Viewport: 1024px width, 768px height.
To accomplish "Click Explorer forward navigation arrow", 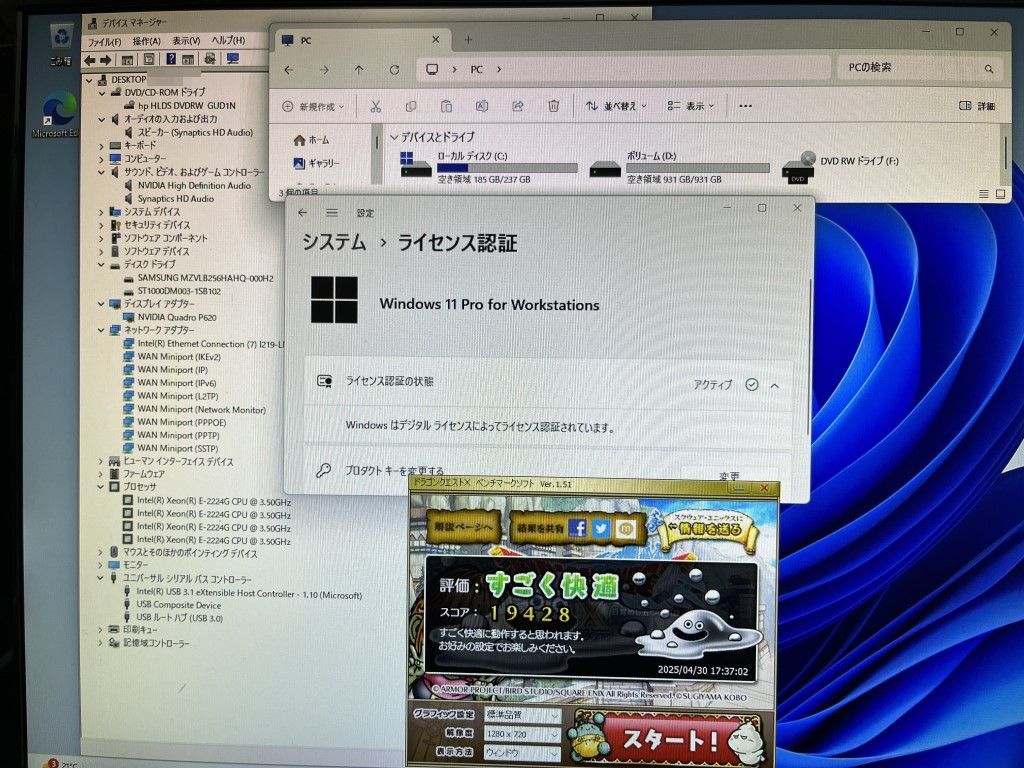I will point(325,70).
